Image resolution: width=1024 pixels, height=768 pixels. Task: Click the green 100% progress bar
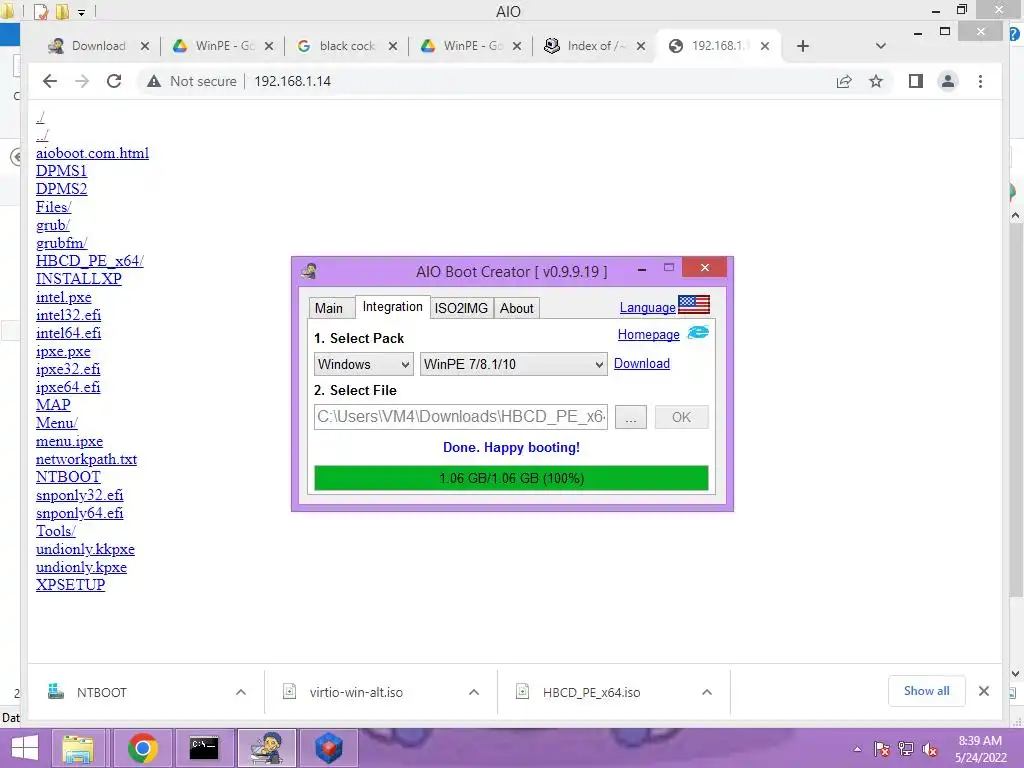[511, 478]
